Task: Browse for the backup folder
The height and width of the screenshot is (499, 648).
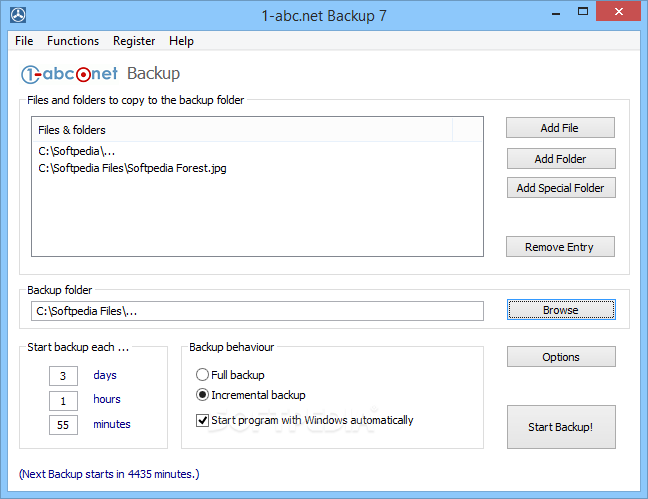Action: point(561,310)
